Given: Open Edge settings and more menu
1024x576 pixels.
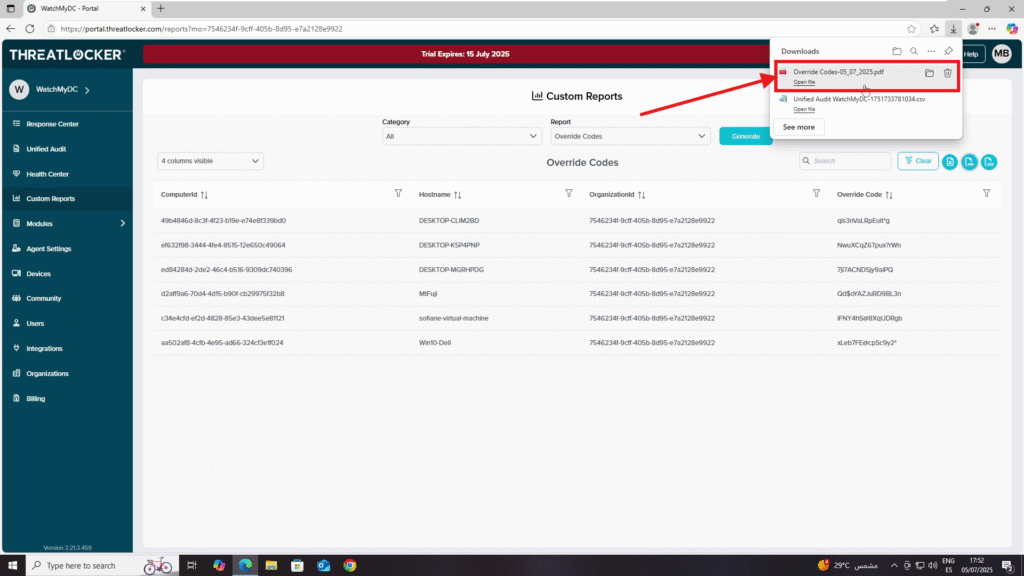Looking at the screenshot, I should tap(992, 29).
